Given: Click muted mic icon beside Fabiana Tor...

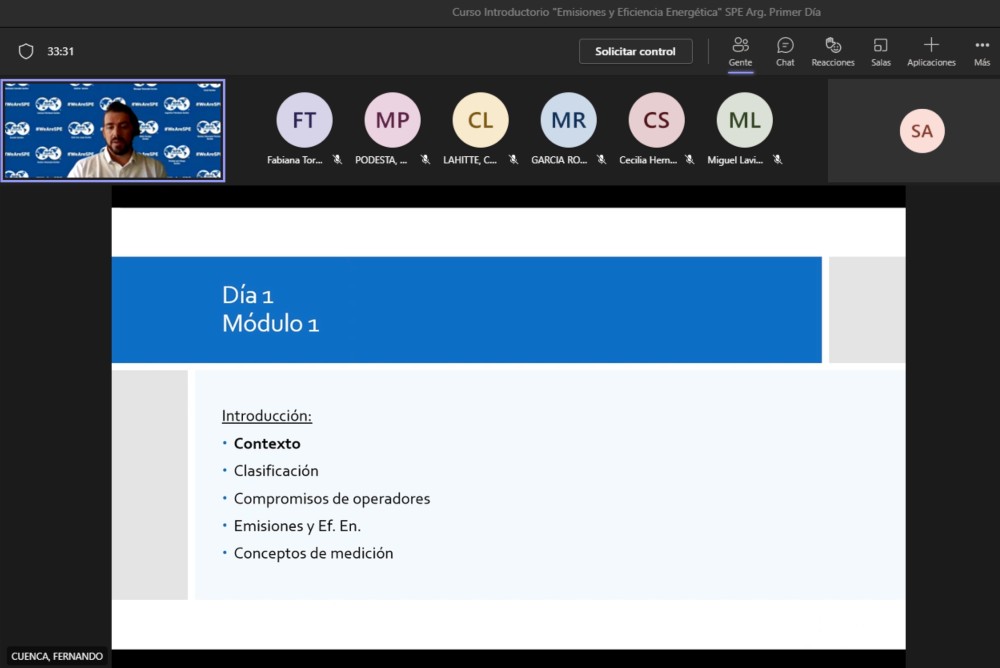Looking at the screenshot, I should coord(337,160).
